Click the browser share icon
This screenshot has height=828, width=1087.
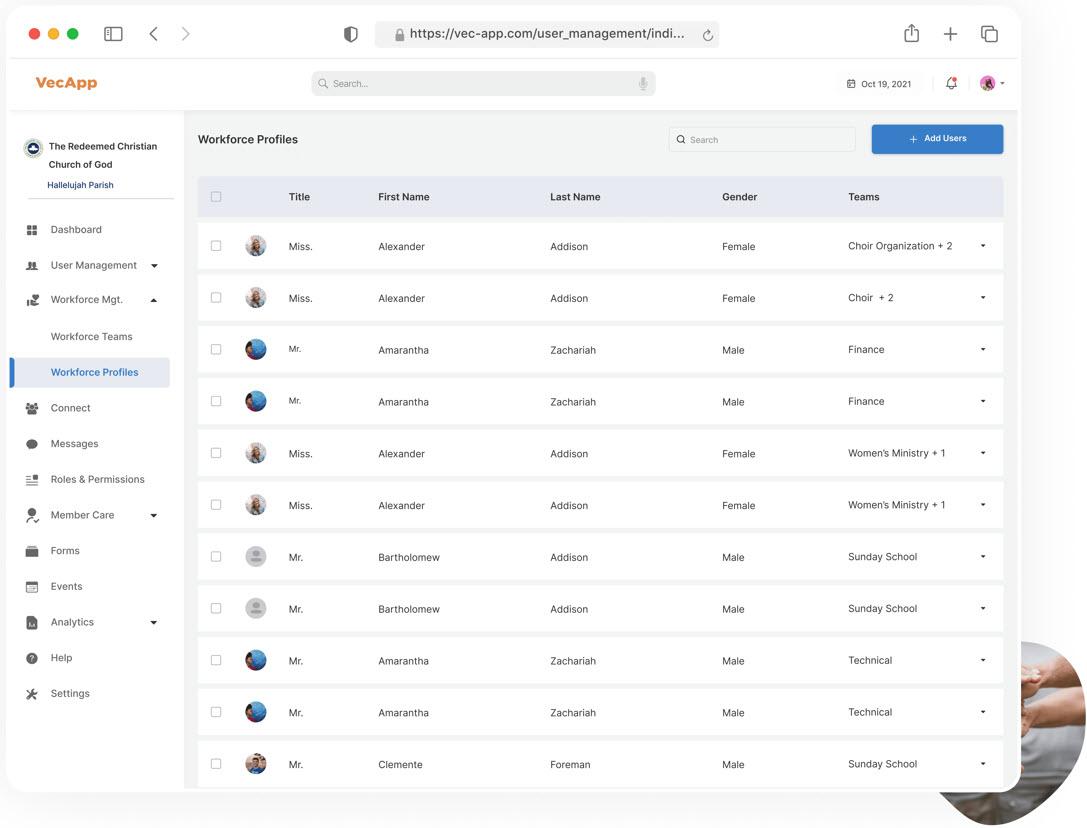click(x=911, y=34)
